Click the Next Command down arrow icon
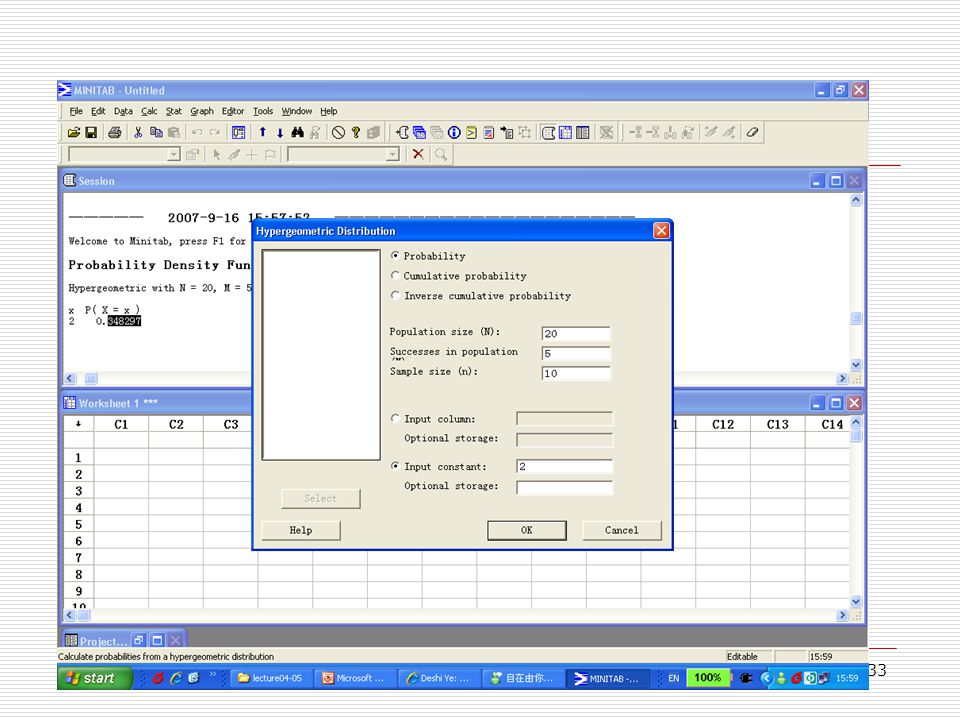This screenshot has width=960, height=720. pos(280,132)
